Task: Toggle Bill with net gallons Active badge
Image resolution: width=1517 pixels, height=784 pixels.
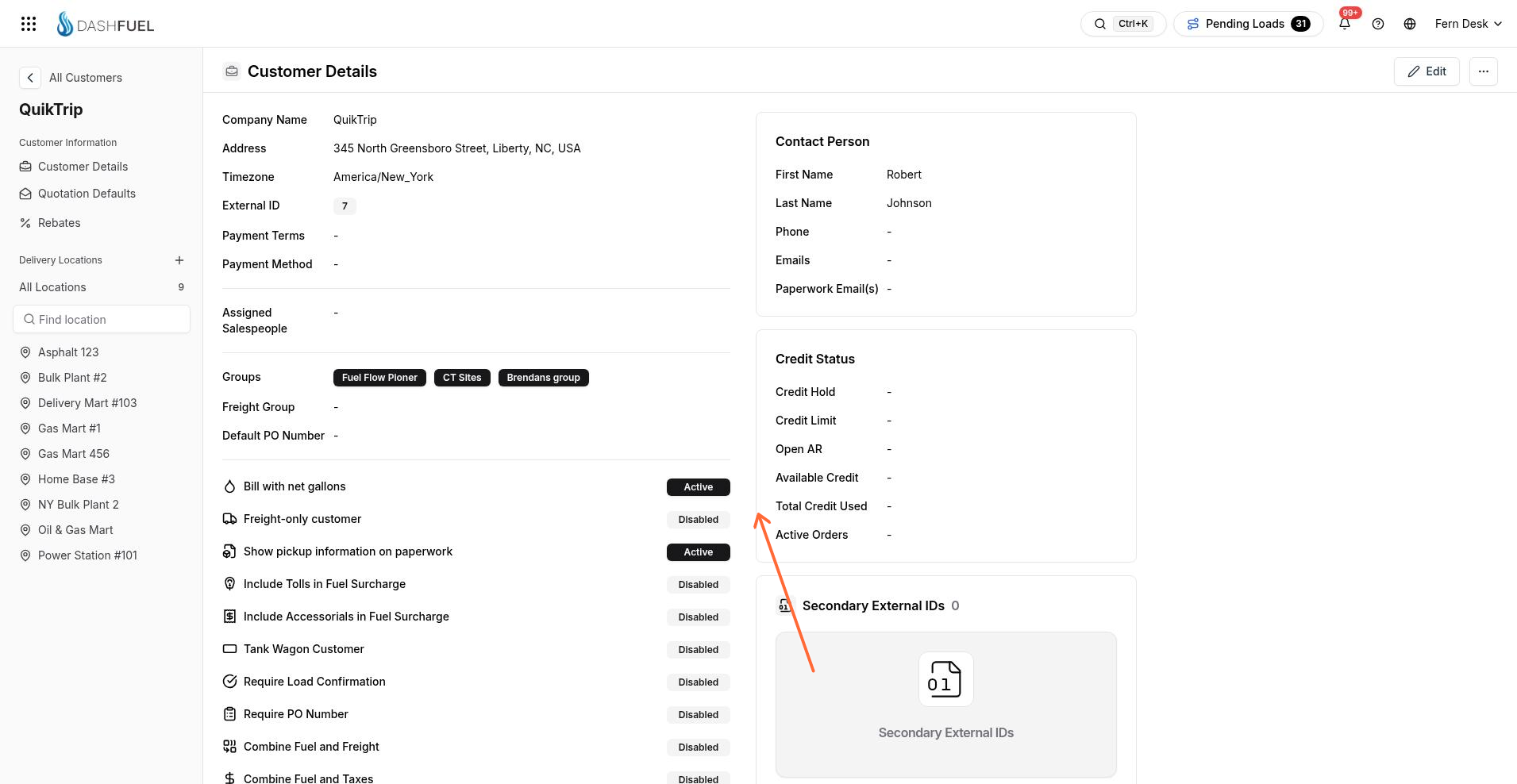Action: pyautogui.click(x=698, y=487)
